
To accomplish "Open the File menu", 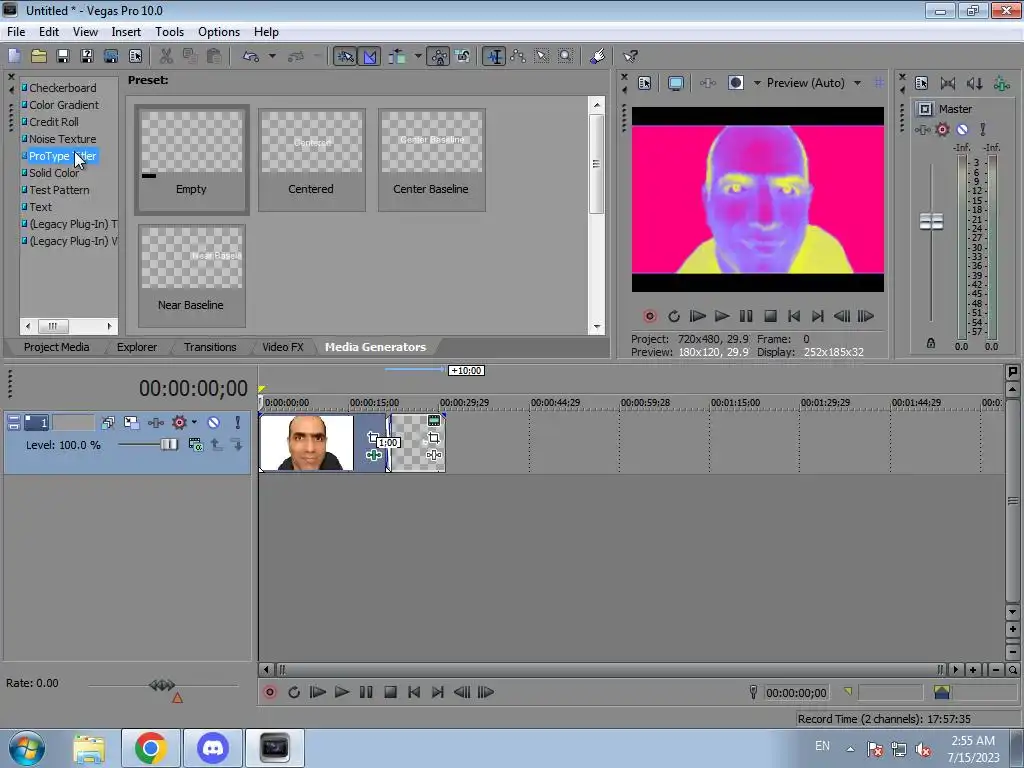I will [16, 32].
